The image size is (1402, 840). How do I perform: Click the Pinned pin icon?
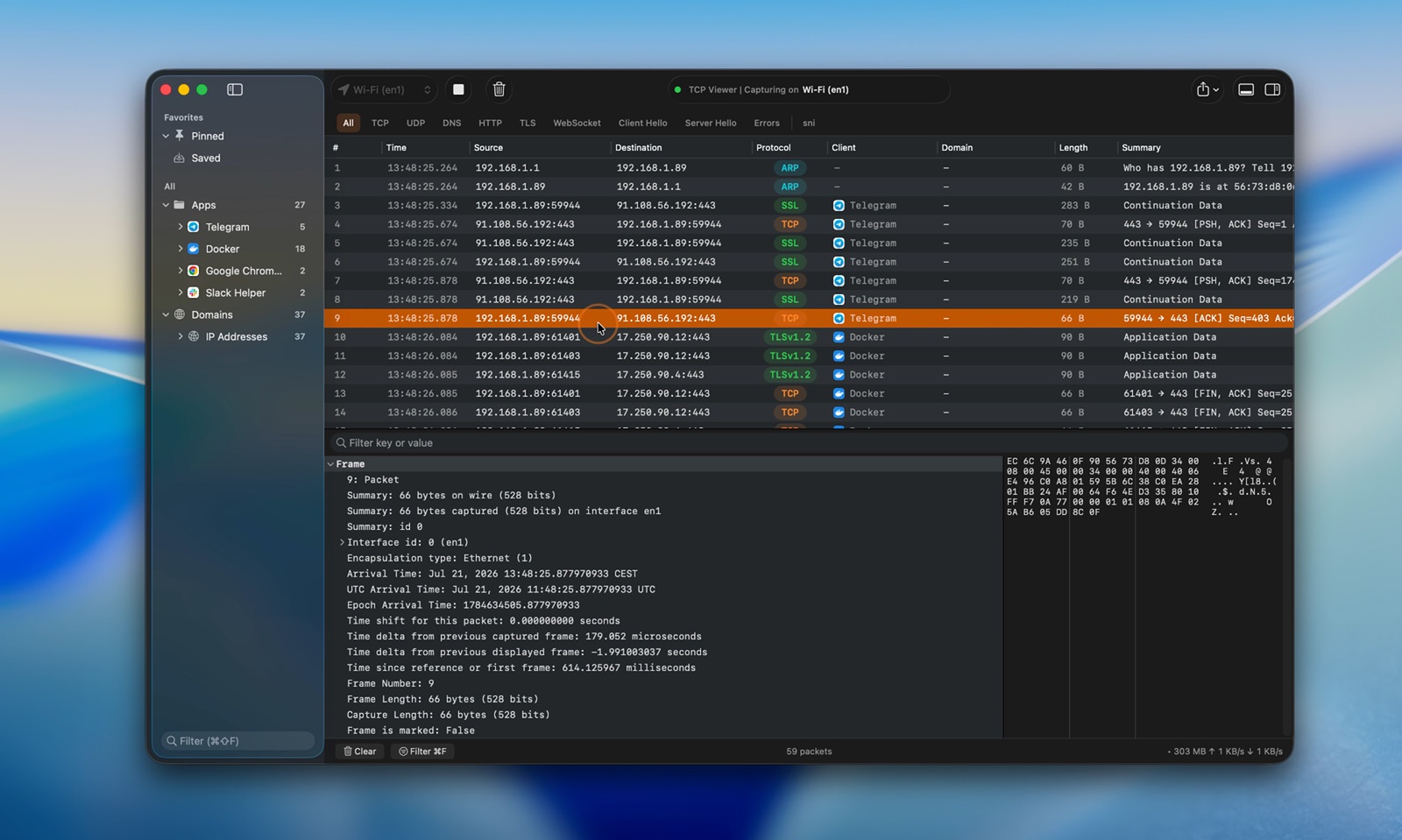coord(180,136)
